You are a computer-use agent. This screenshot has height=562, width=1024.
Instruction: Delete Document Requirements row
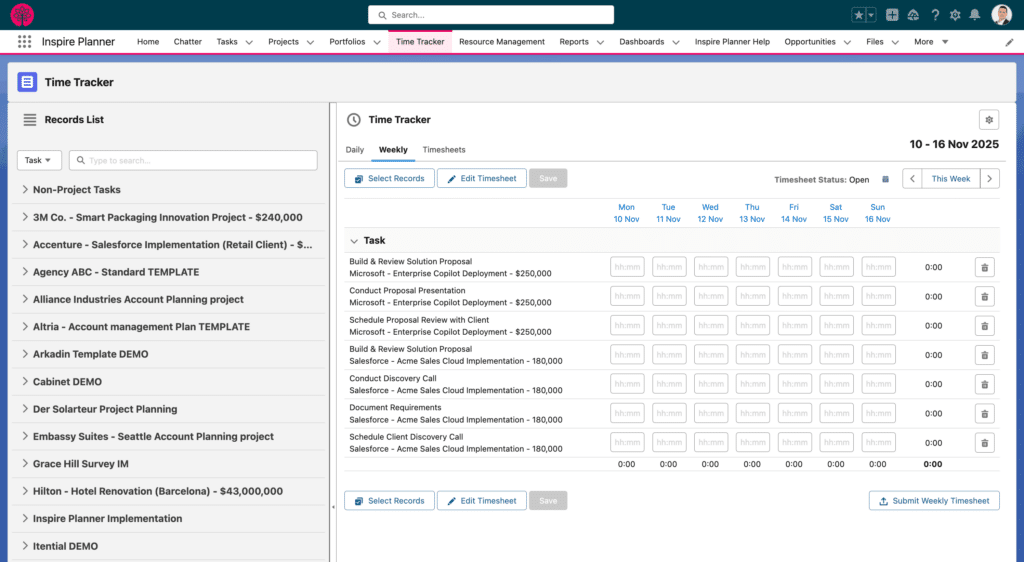[984, 414]
